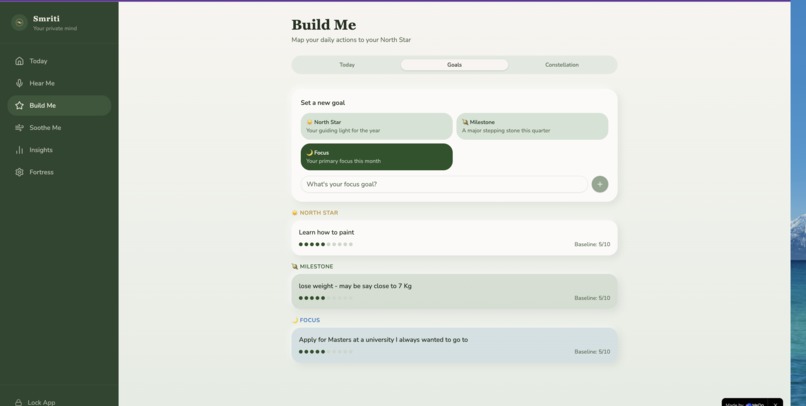Open the Insights page
Image resolution: width=806 pixels, height=406 pixels.
(x=59, y=150)
